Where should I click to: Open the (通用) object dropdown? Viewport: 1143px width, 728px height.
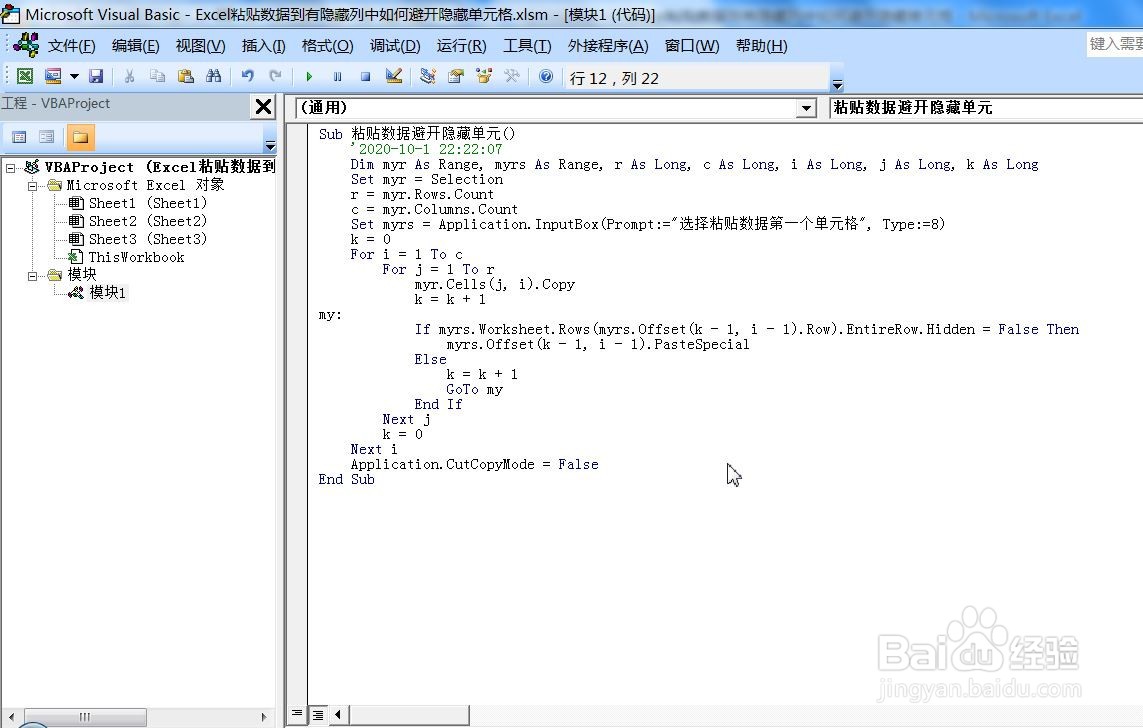[805, 108]
